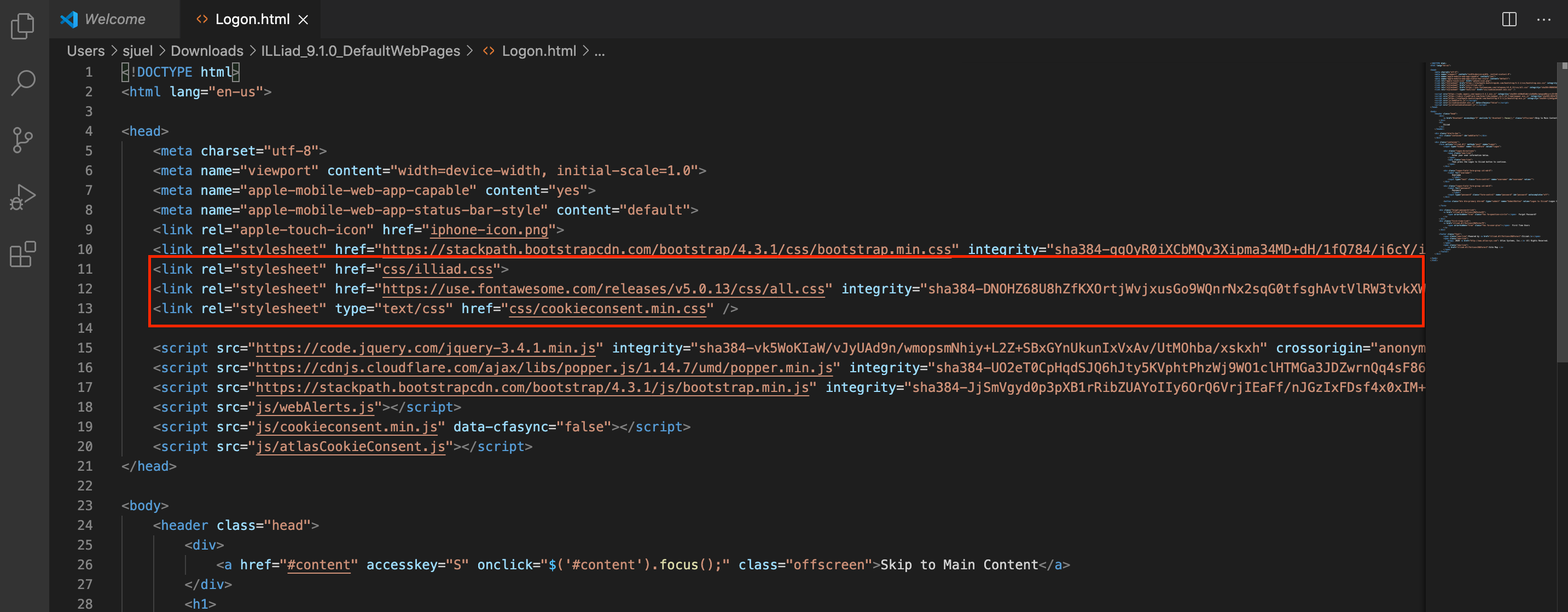
Task: Switch to the Welcome tab
Action: click(114, 19)
